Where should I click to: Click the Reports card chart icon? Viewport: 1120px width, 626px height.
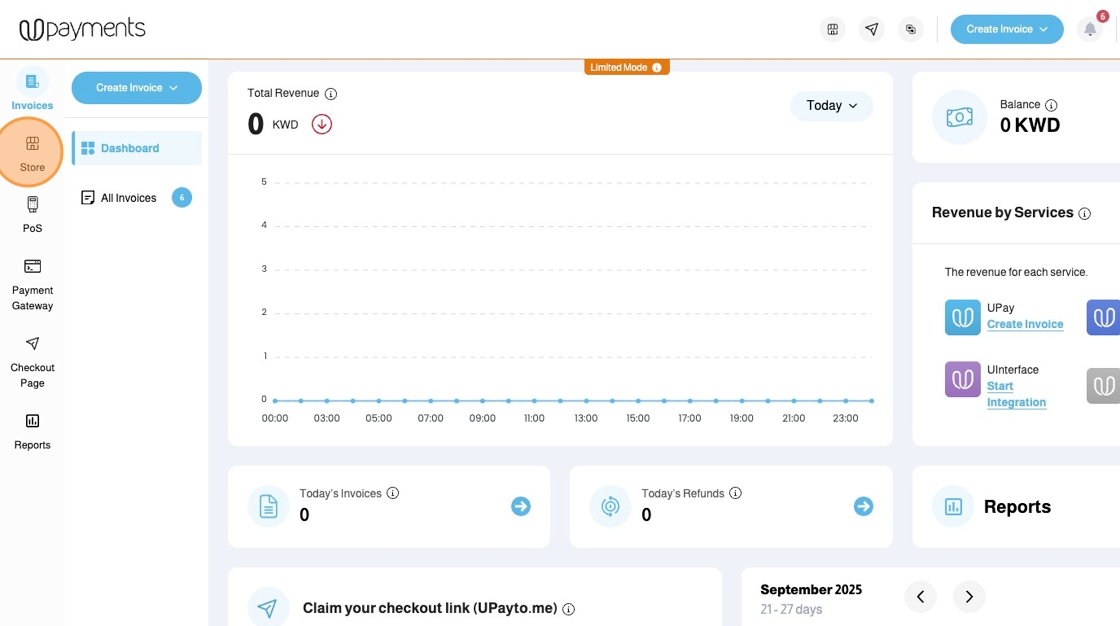[954, 507]
